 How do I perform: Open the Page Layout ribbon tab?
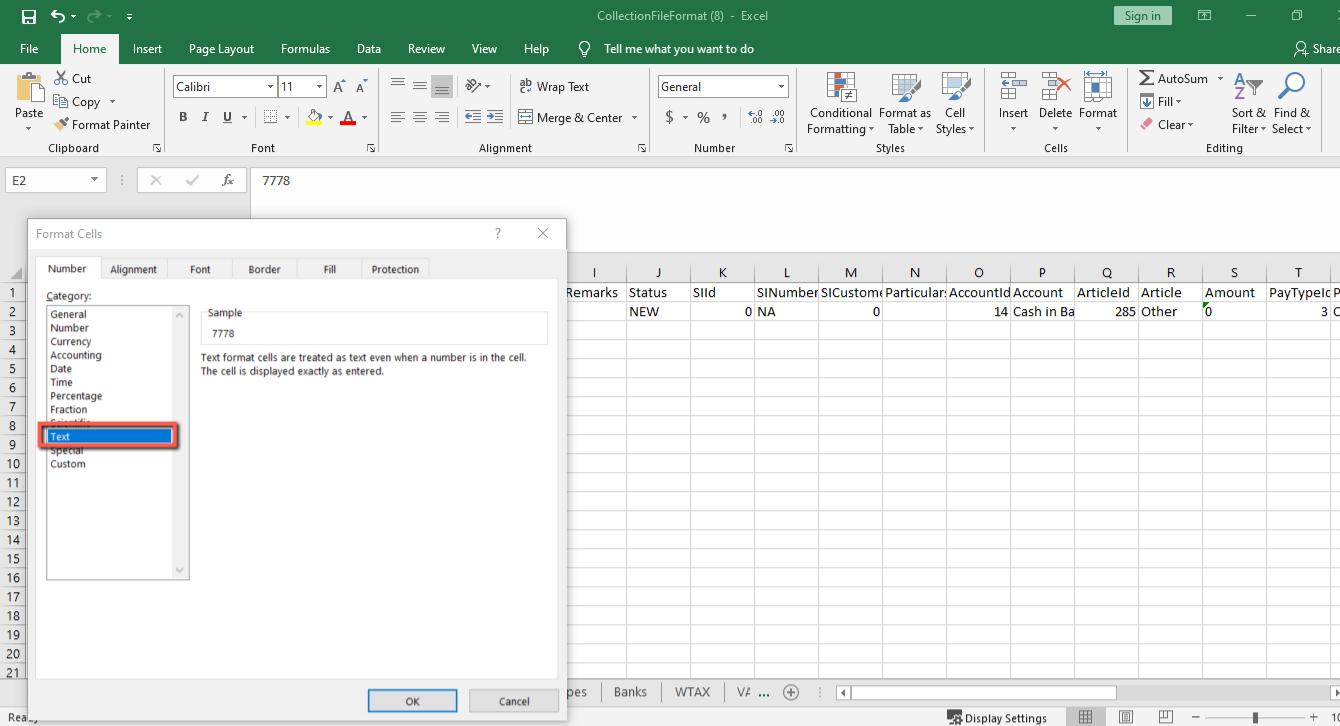221,49
